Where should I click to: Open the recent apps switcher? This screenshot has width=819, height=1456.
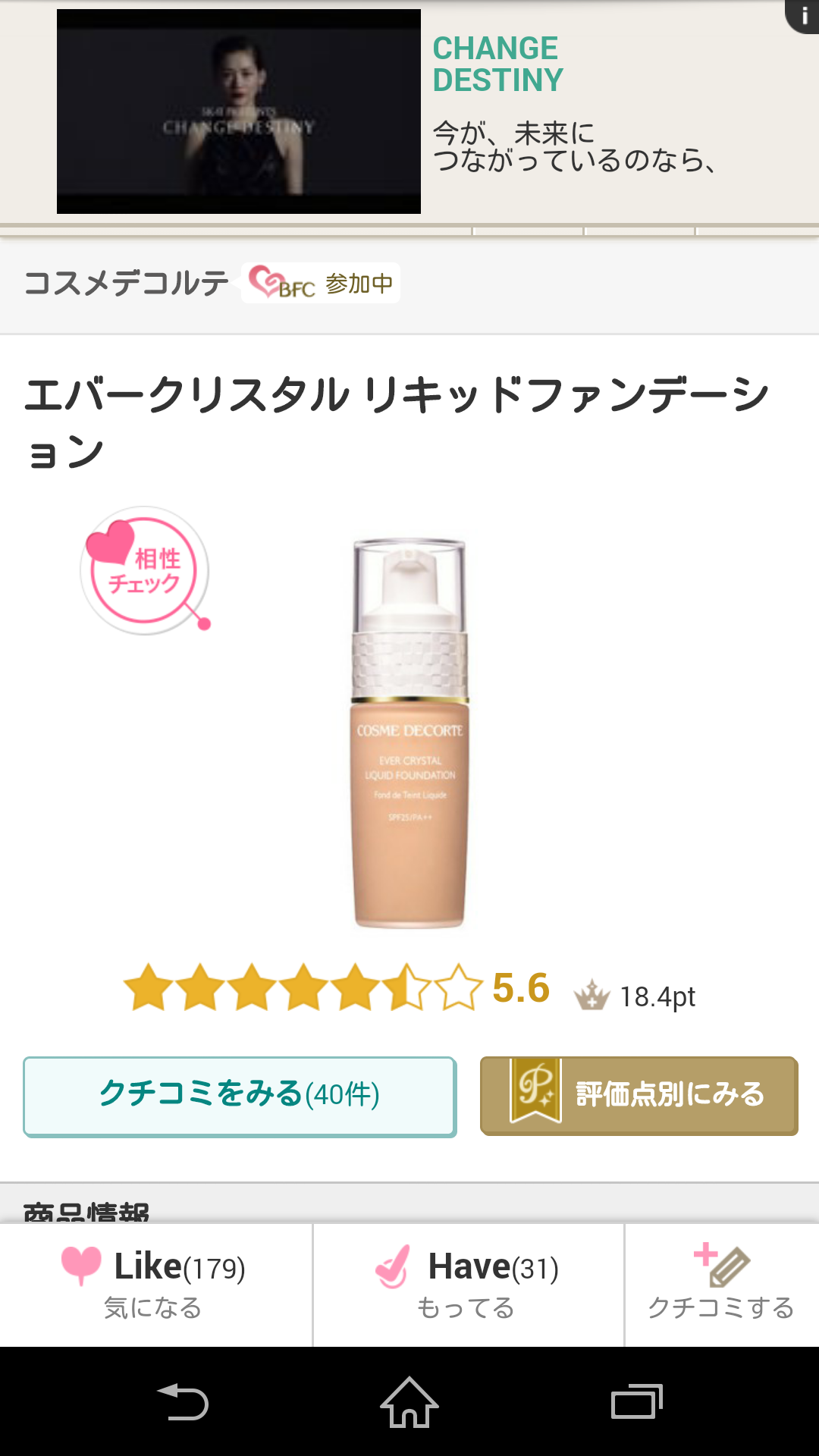(637, 1402)
